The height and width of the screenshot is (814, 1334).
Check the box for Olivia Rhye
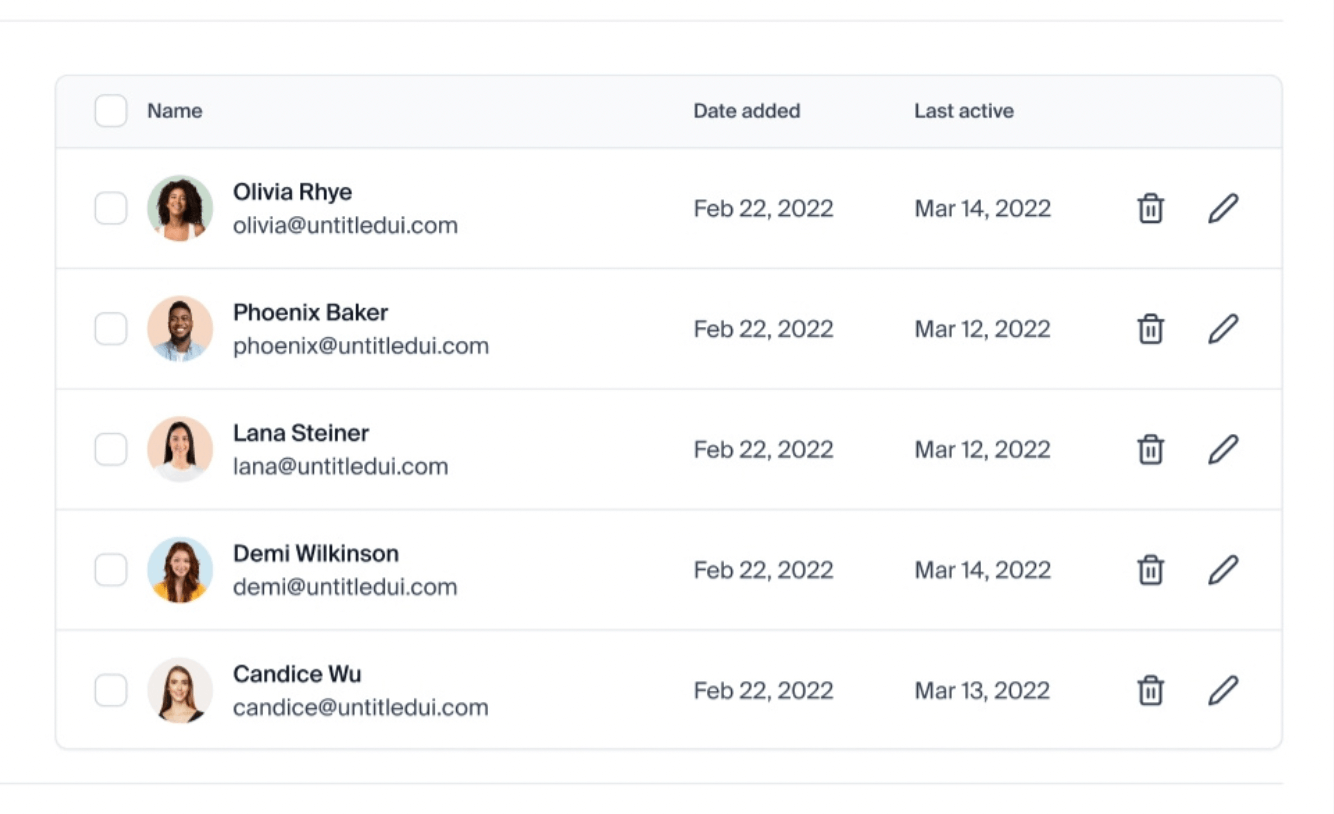point(111,208)
